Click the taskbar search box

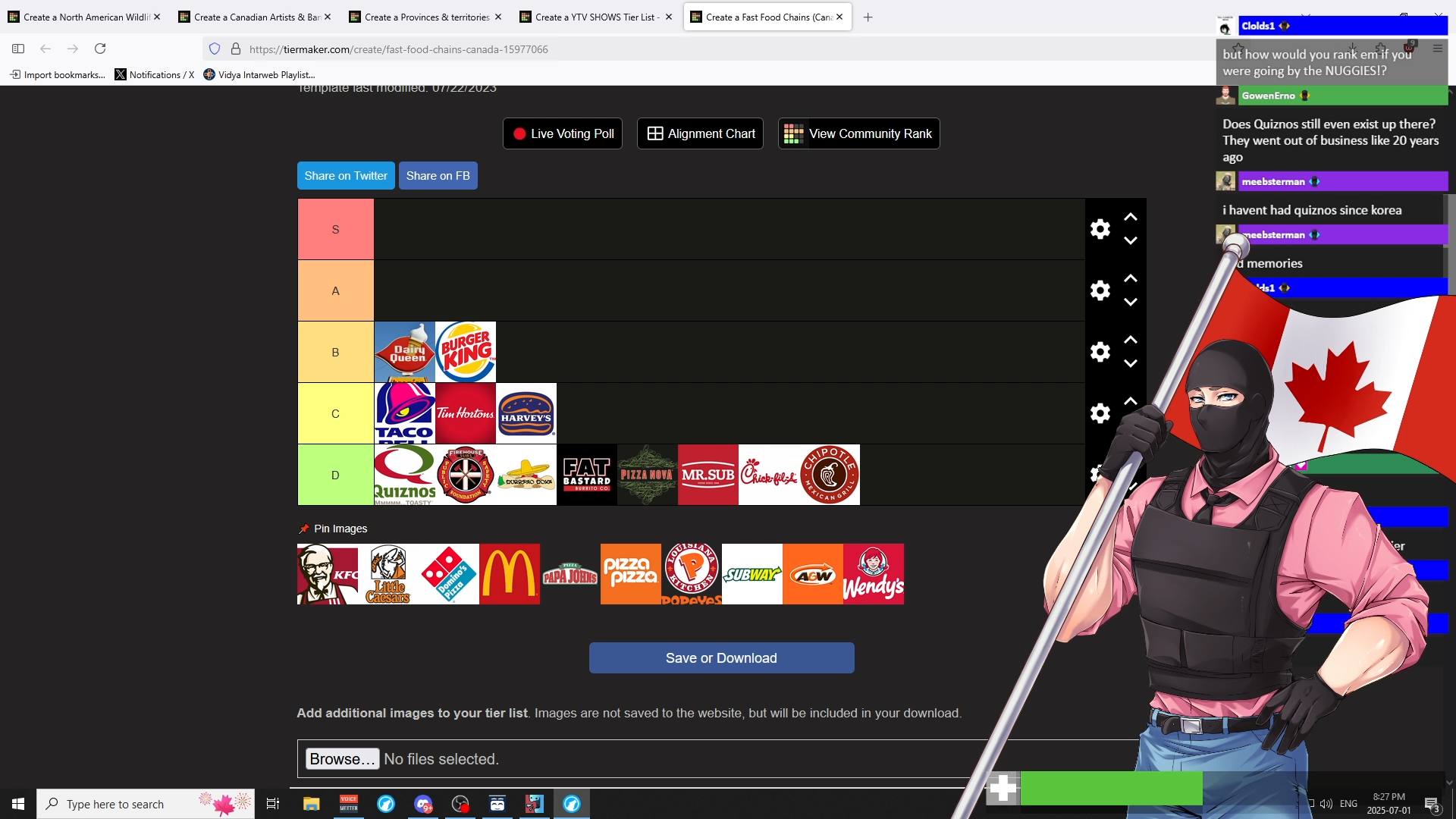coord(146,804)
